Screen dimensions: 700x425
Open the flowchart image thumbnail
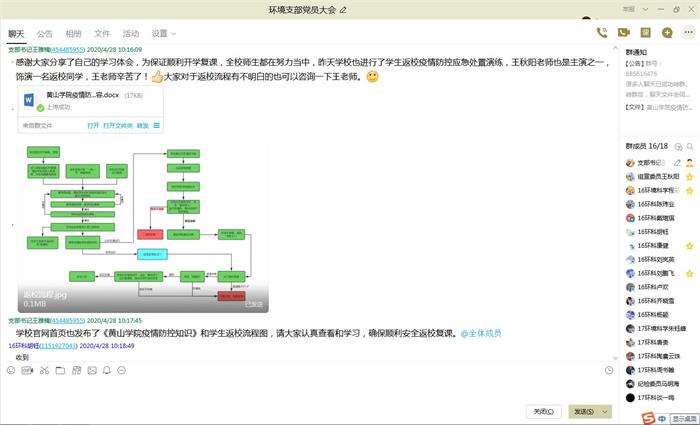[140, 210]
